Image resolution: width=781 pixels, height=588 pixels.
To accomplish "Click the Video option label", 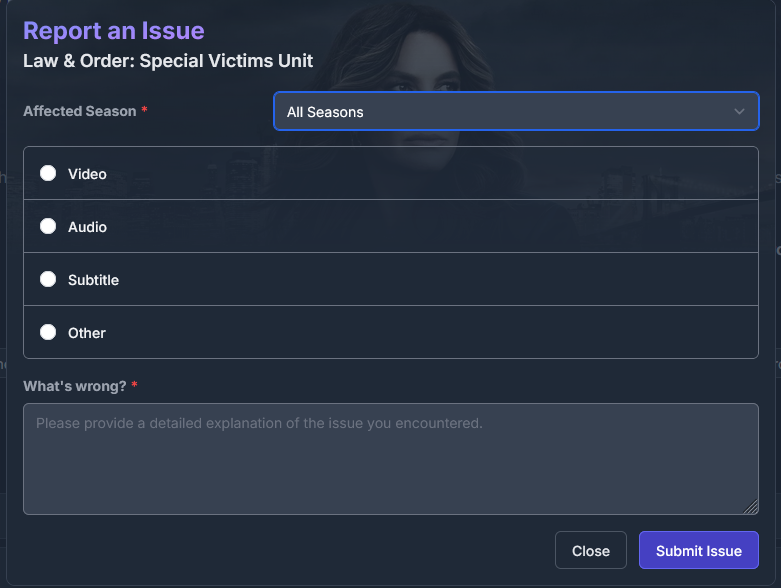I will point(87,174).
